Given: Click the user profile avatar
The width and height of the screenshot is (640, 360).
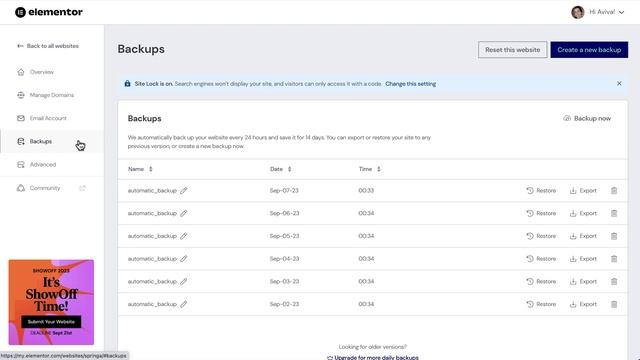Looking at the screenshot, I should click(x=578, y=12).
